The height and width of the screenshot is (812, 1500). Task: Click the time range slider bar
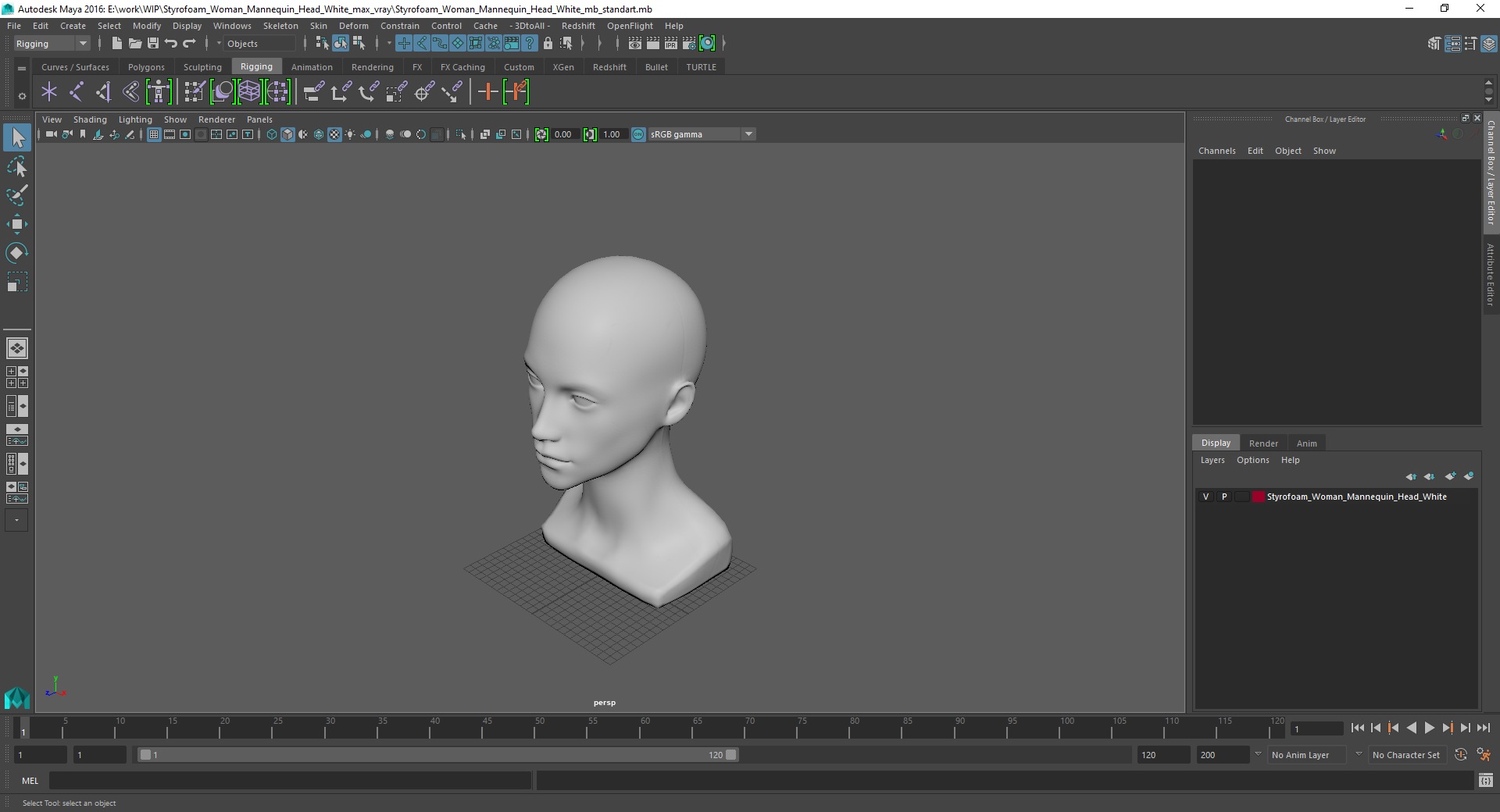coord(437,755)
